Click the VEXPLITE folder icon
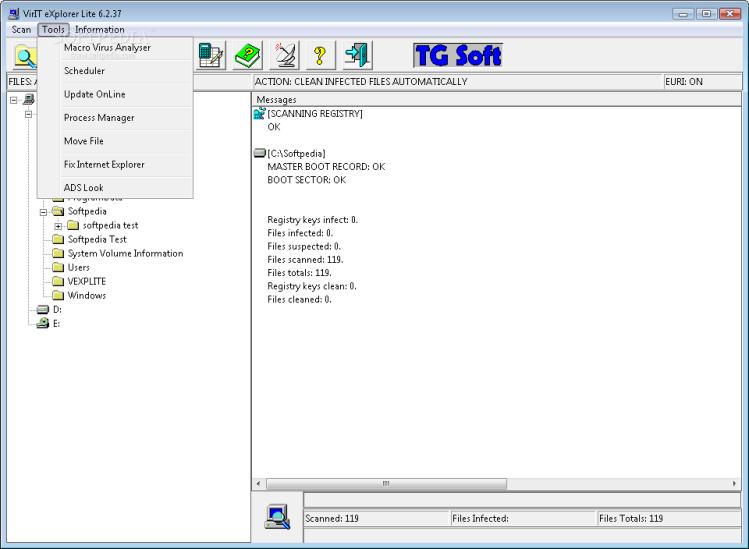 (x=58, y=281)
